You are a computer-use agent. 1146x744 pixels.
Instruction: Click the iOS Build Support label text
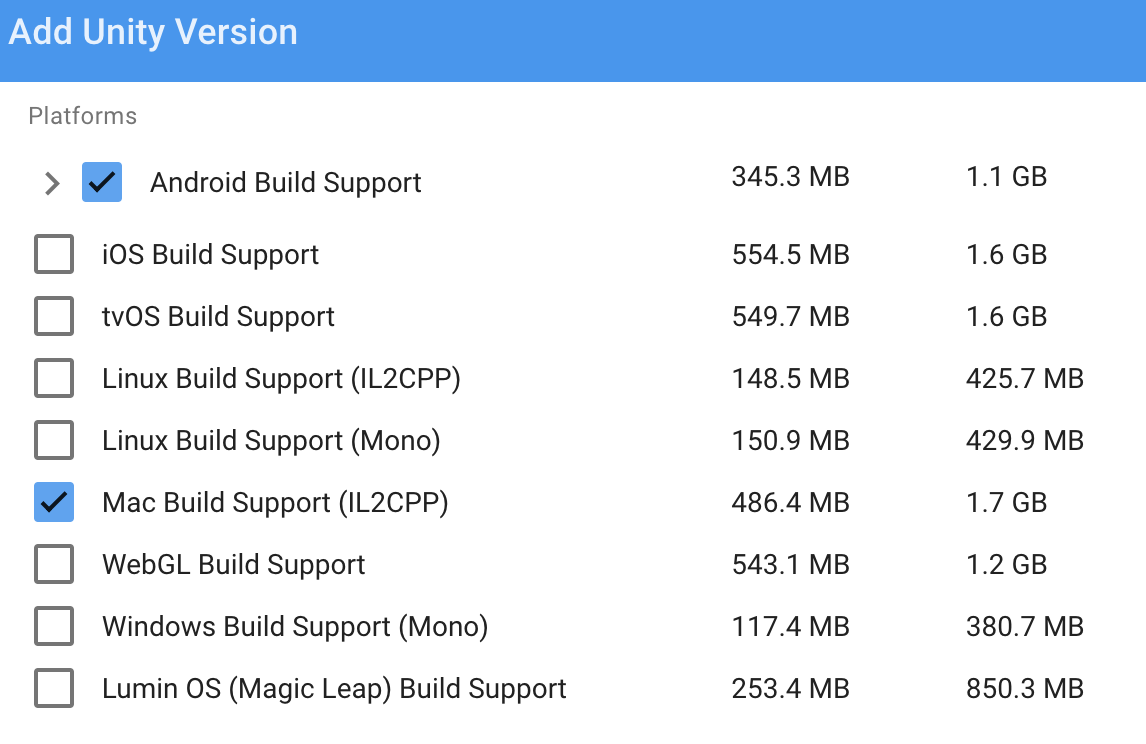click(210, 255)
